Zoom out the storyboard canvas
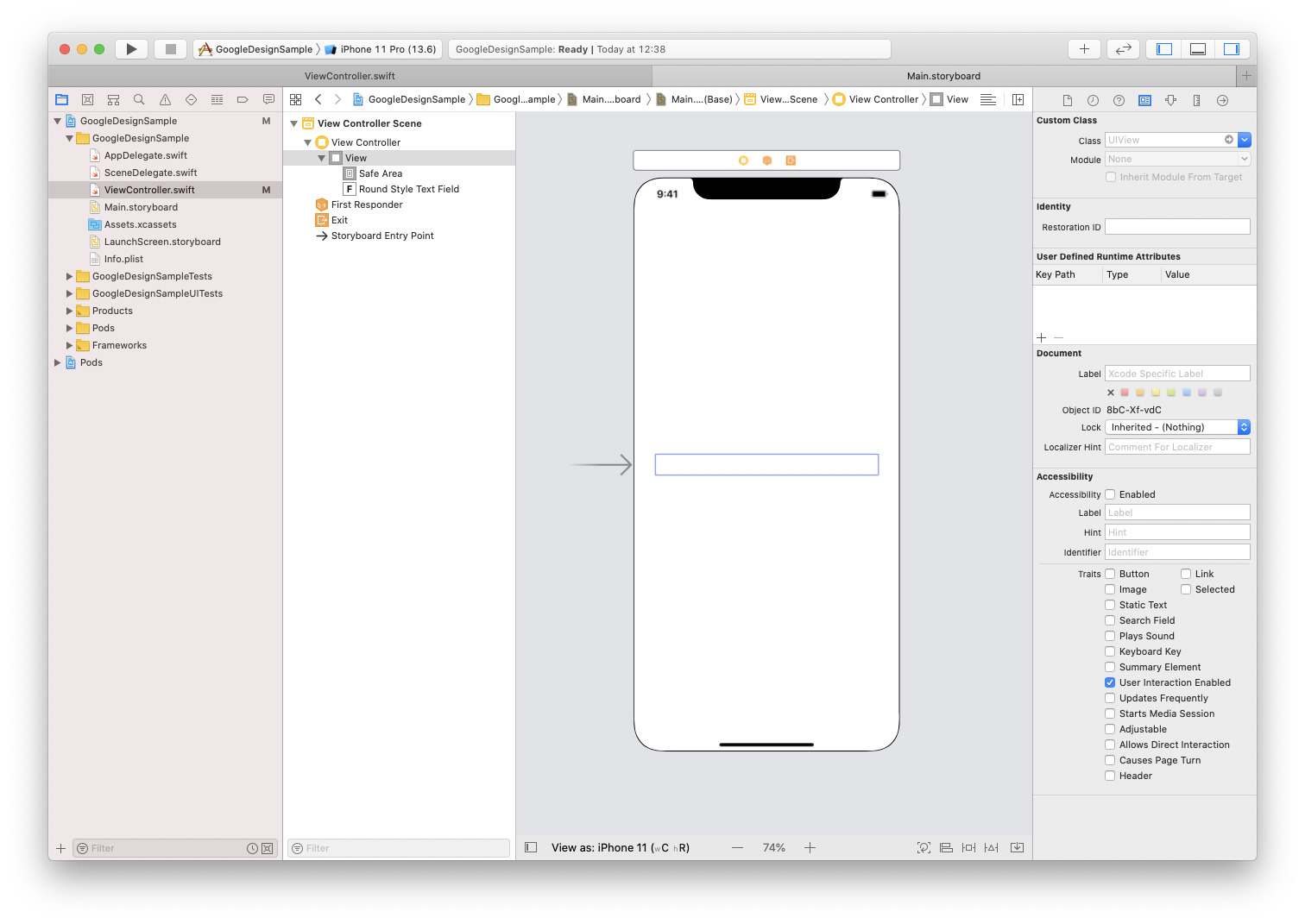The image size is (1305, 924). point(737,847)
